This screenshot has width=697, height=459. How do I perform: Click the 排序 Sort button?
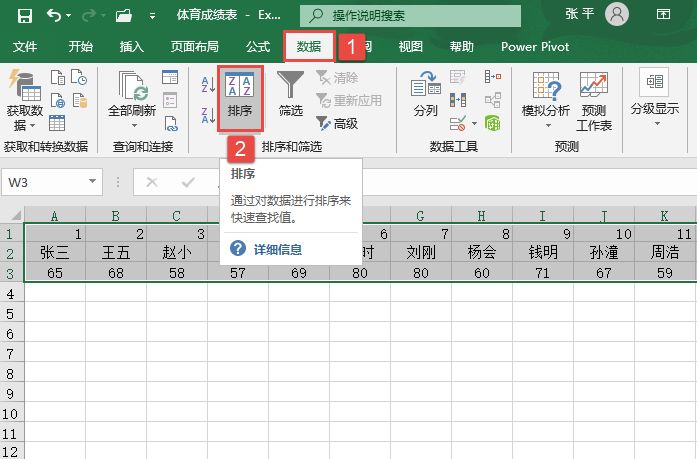(x=240, y=98)
